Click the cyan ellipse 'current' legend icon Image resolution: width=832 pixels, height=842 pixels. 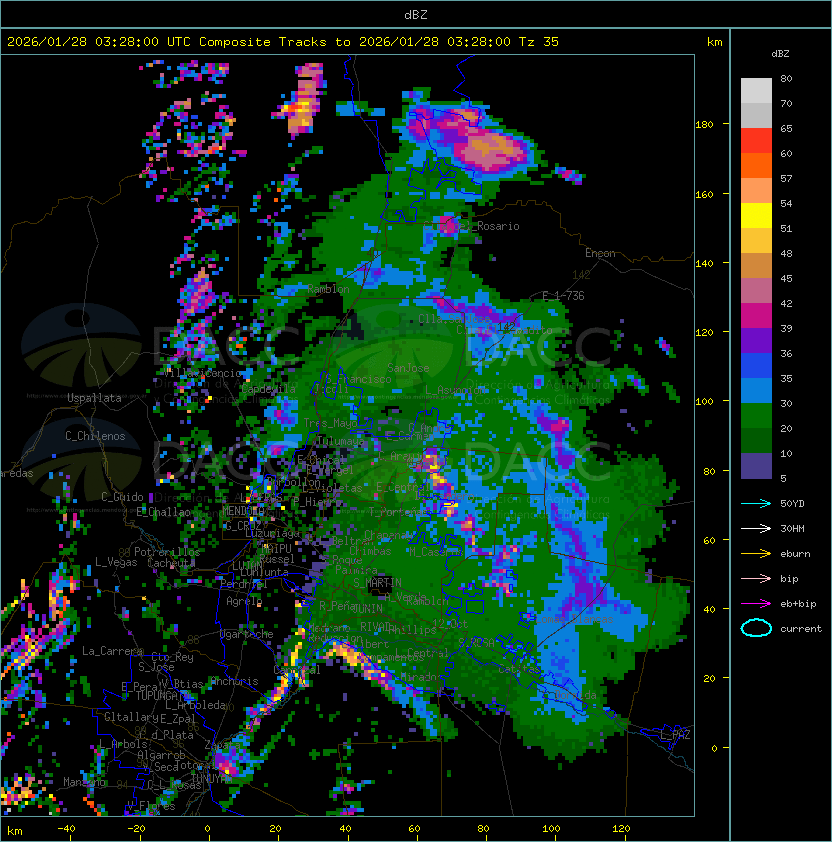pos(756,628)
